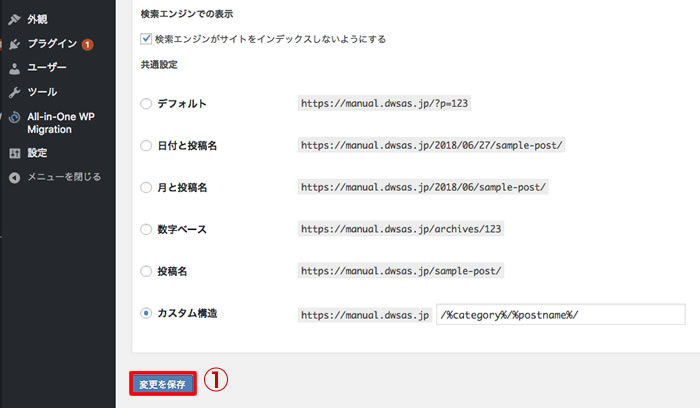Image resolution: width=700 pixels, height=408 pixels.
Task: Select the デフォルト permalink radio button
Action: click(x=147, y=103)
